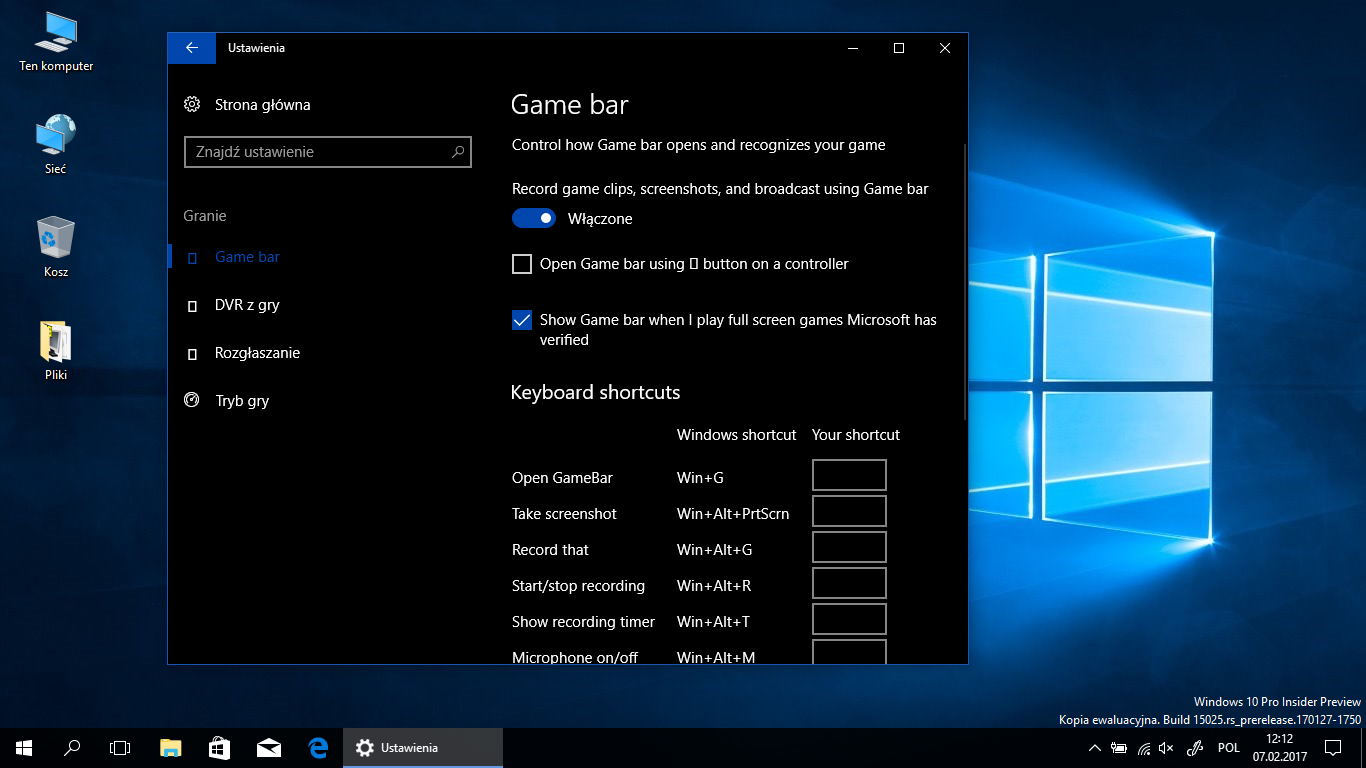Launch Microsoft Edge from the taskbar
Screen dimensions: 1366x768
(318, 748)
